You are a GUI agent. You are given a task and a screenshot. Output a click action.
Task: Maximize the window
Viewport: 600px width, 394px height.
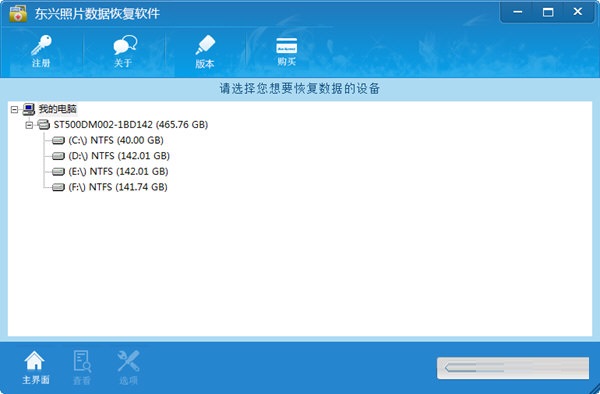[x=548, y=12]
